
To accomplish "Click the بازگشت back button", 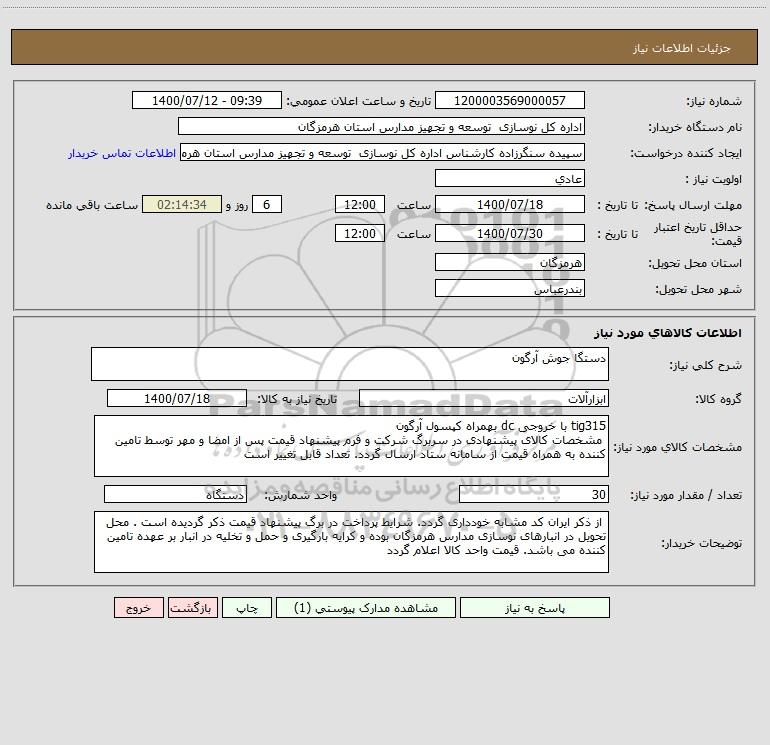I will 192,608.
